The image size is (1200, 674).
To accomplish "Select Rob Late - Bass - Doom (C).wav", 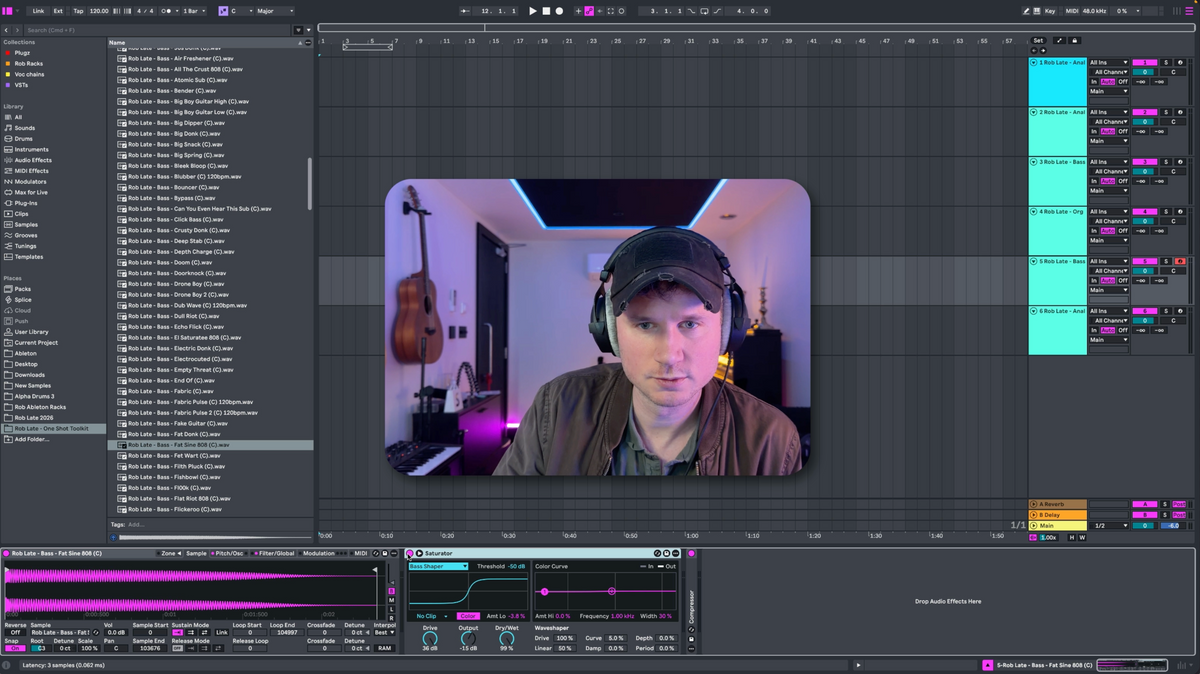I will coord(210,262).
